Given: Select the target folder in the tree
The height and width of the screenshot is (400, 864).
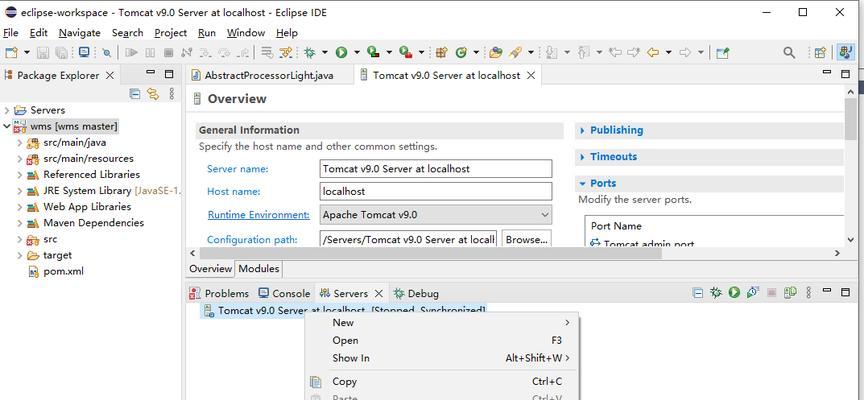Looking at the screenshot, I should (50, 256).
